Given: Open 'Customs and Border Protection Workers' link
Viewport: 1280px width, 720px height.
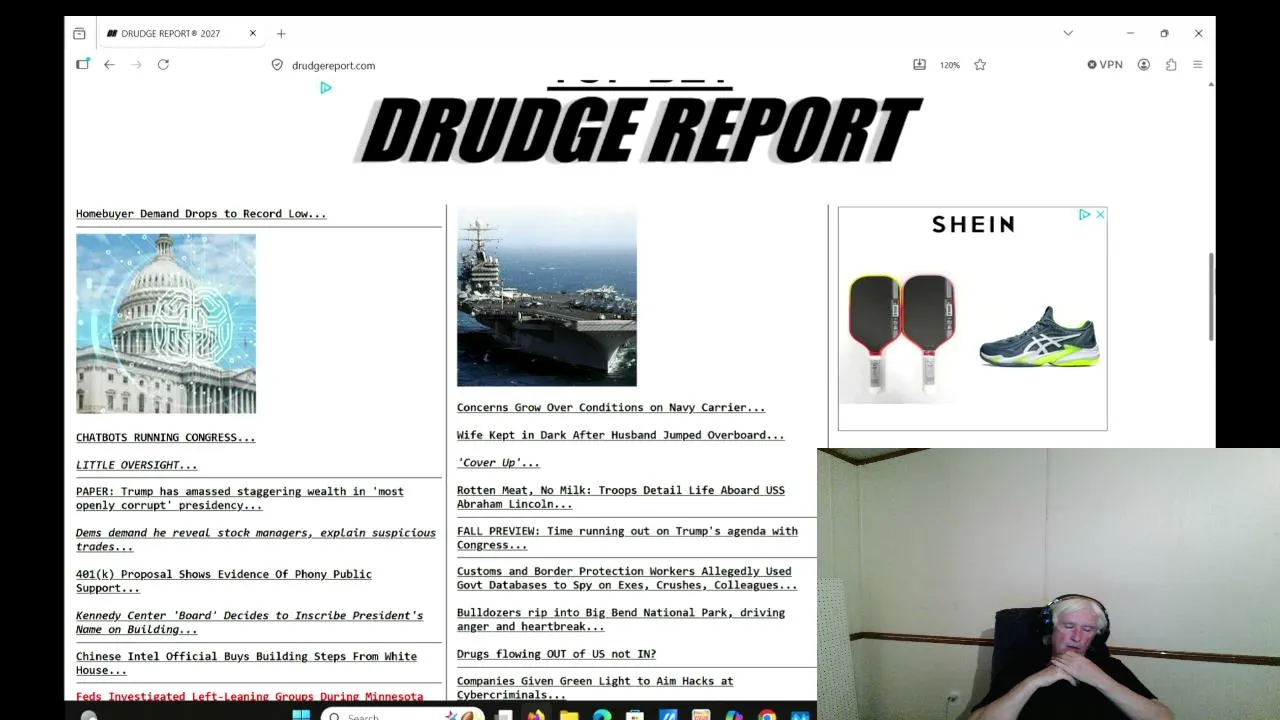Looking at the screenshot, I should coord(627,578).
